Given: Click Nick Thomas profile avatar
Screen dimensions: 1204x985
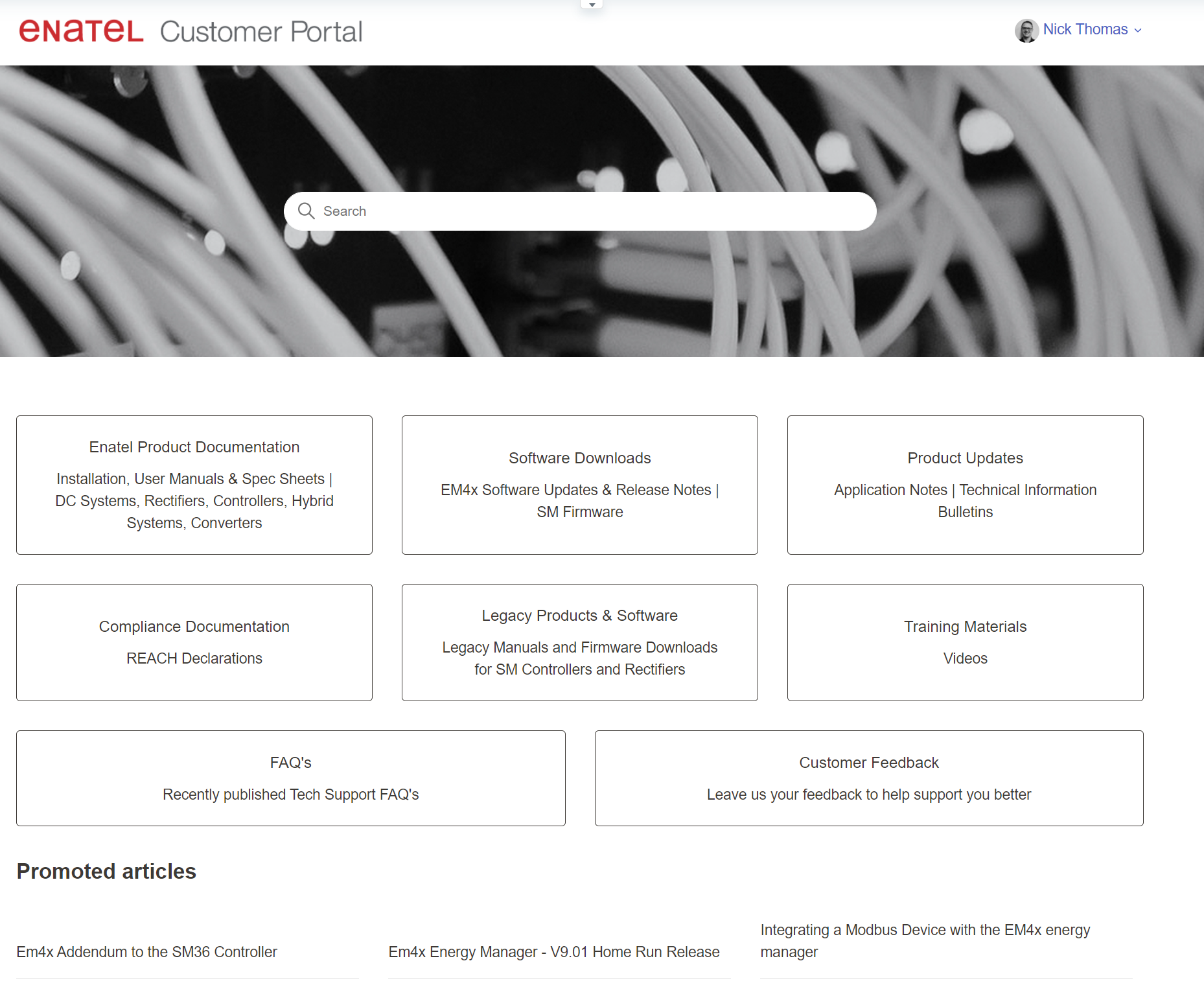Looking at the screenshot, I should (1026, 30).
